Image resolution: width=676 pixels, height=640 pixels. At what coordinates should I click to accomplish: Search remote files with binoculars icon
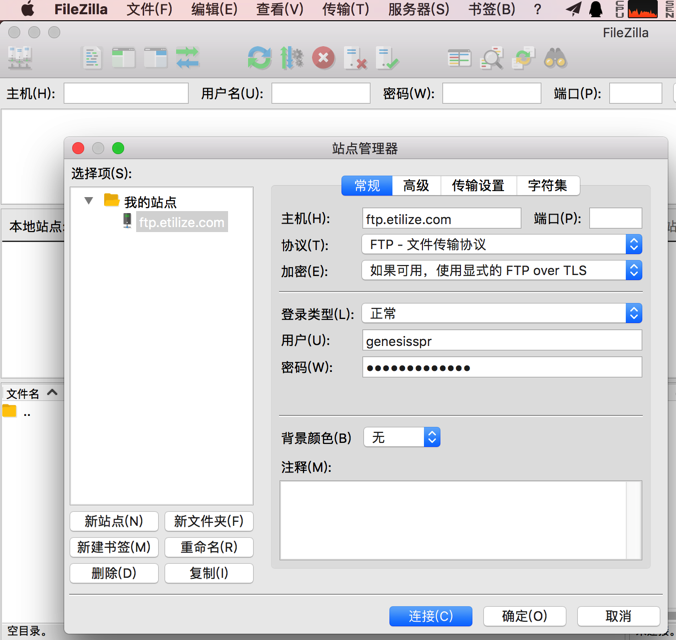(555, 58)
